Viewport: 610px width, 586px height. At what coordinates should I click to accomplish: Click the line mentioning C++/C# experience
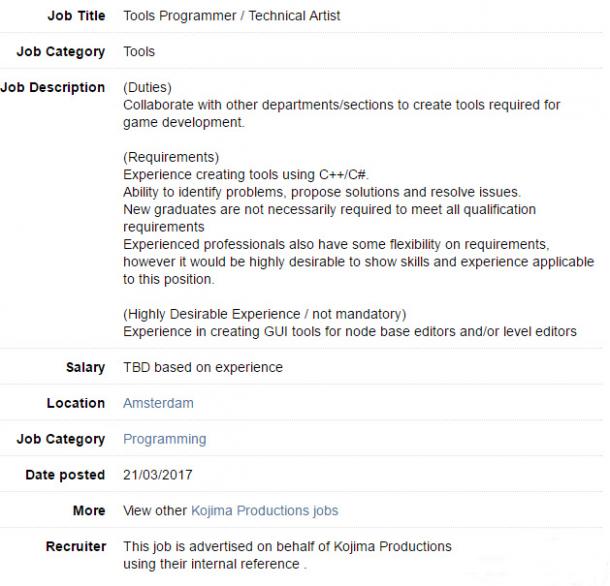coord(246,174)
